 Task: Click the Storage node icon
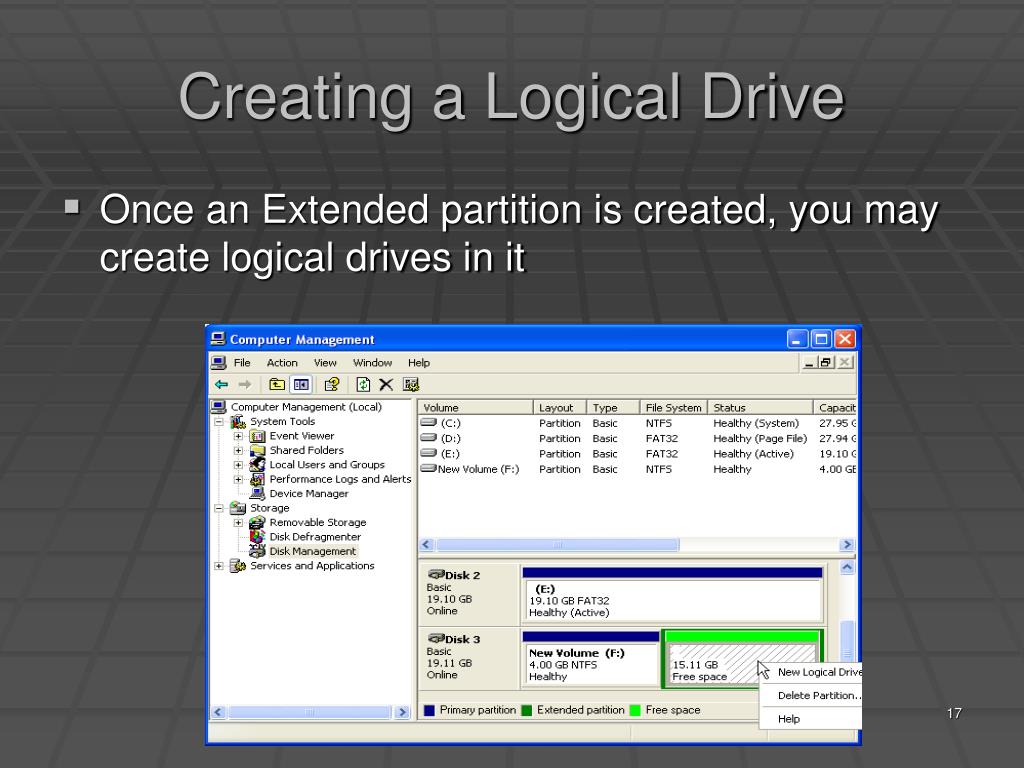coord(238,508)
